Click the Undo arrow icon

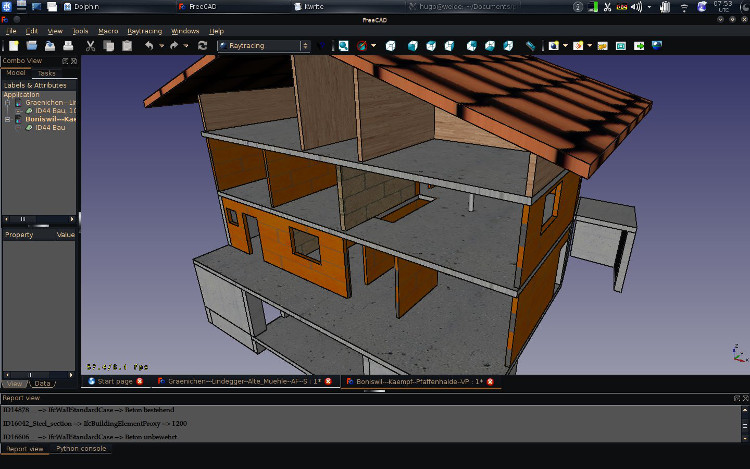(x=149, y=46)
